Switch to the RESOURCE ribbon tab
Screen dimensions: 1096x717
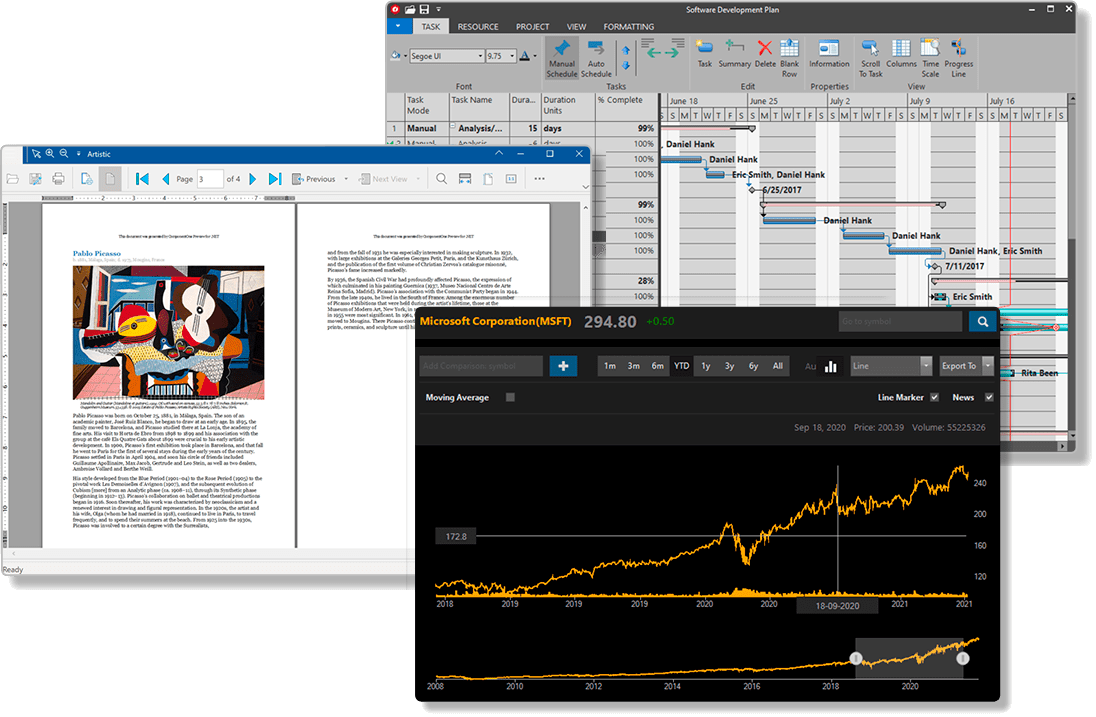coord(478,26)
